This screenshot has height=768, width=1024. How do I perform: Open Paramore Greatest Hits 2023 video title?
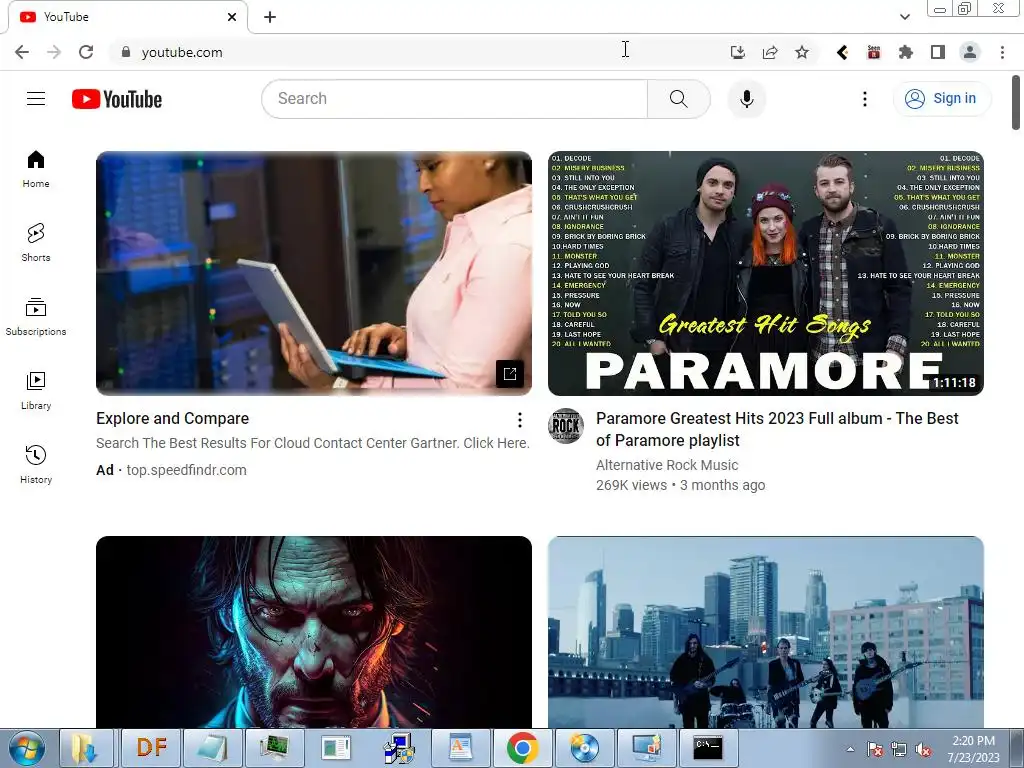(777, 429)
